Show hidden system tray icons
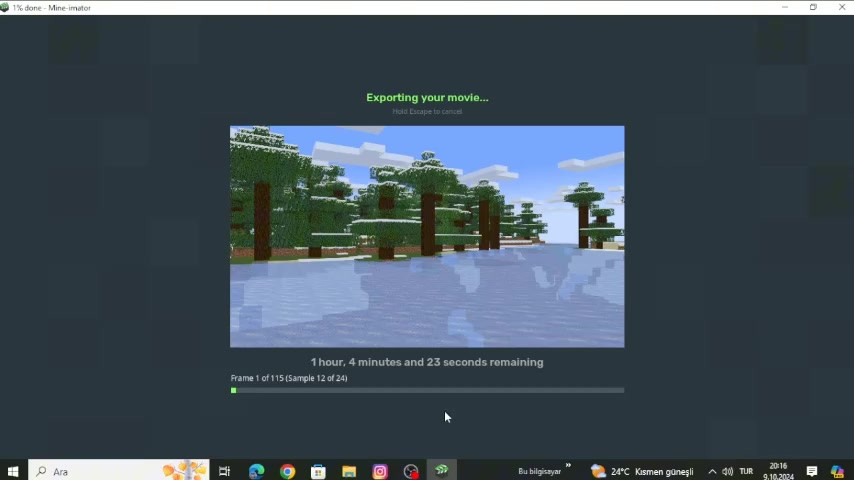 (712, 471)
